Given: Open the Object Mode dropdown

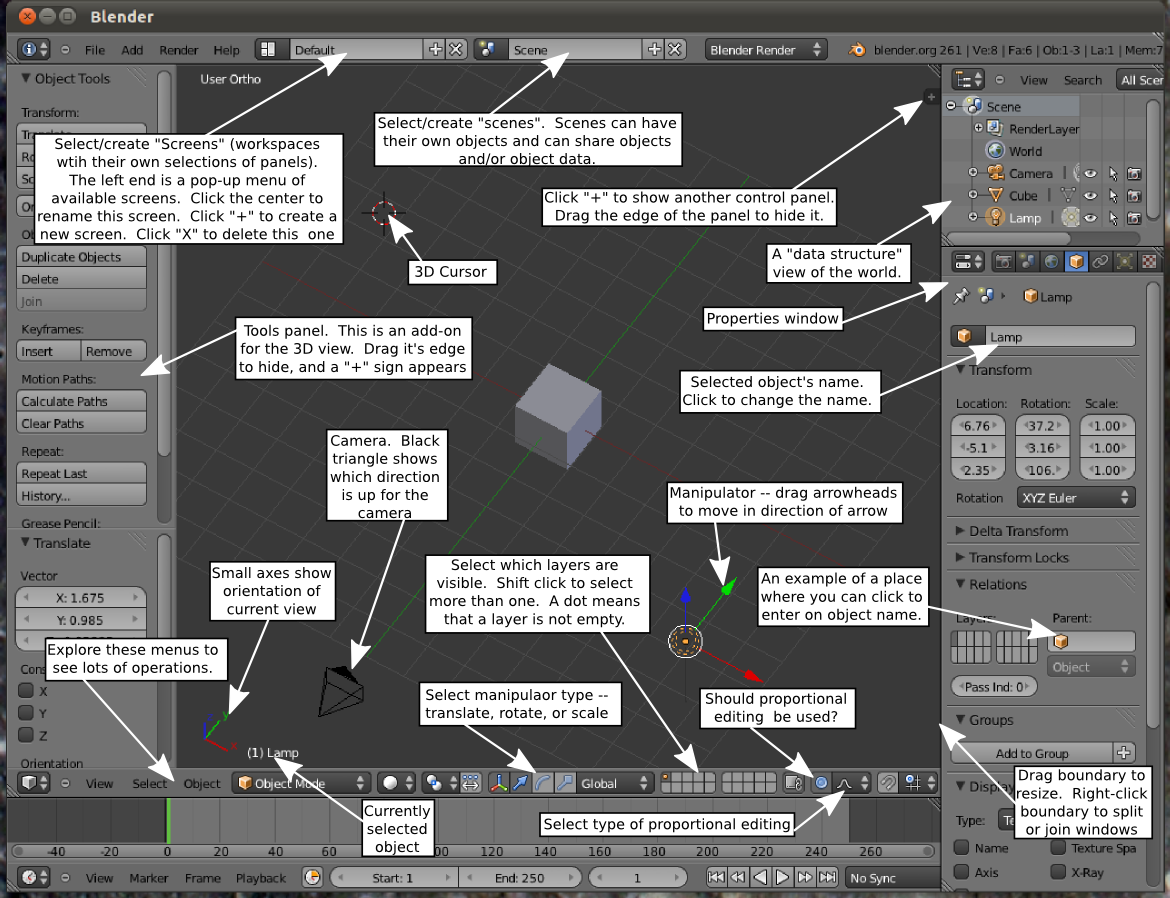Looking at the screenshot, I should coord(301,782).
